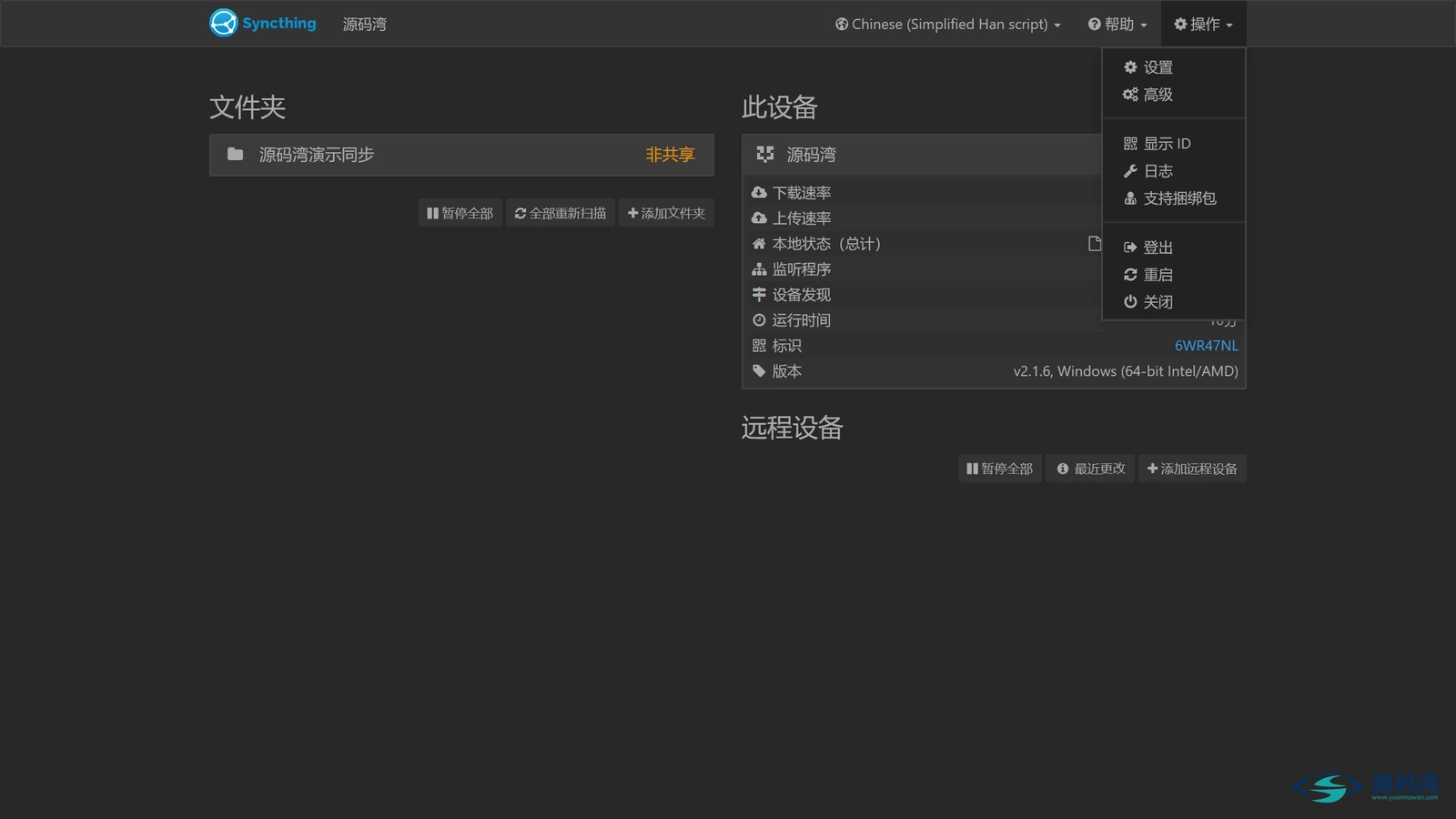1456x819 pixels.
Task: Choose 关闭 shutdown menu item
Action: click(1173, 302)
